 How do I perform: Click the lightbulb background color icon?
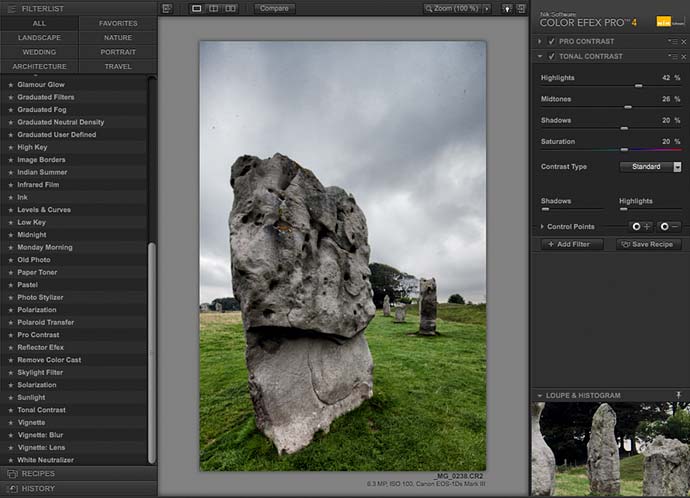[507, 8]
